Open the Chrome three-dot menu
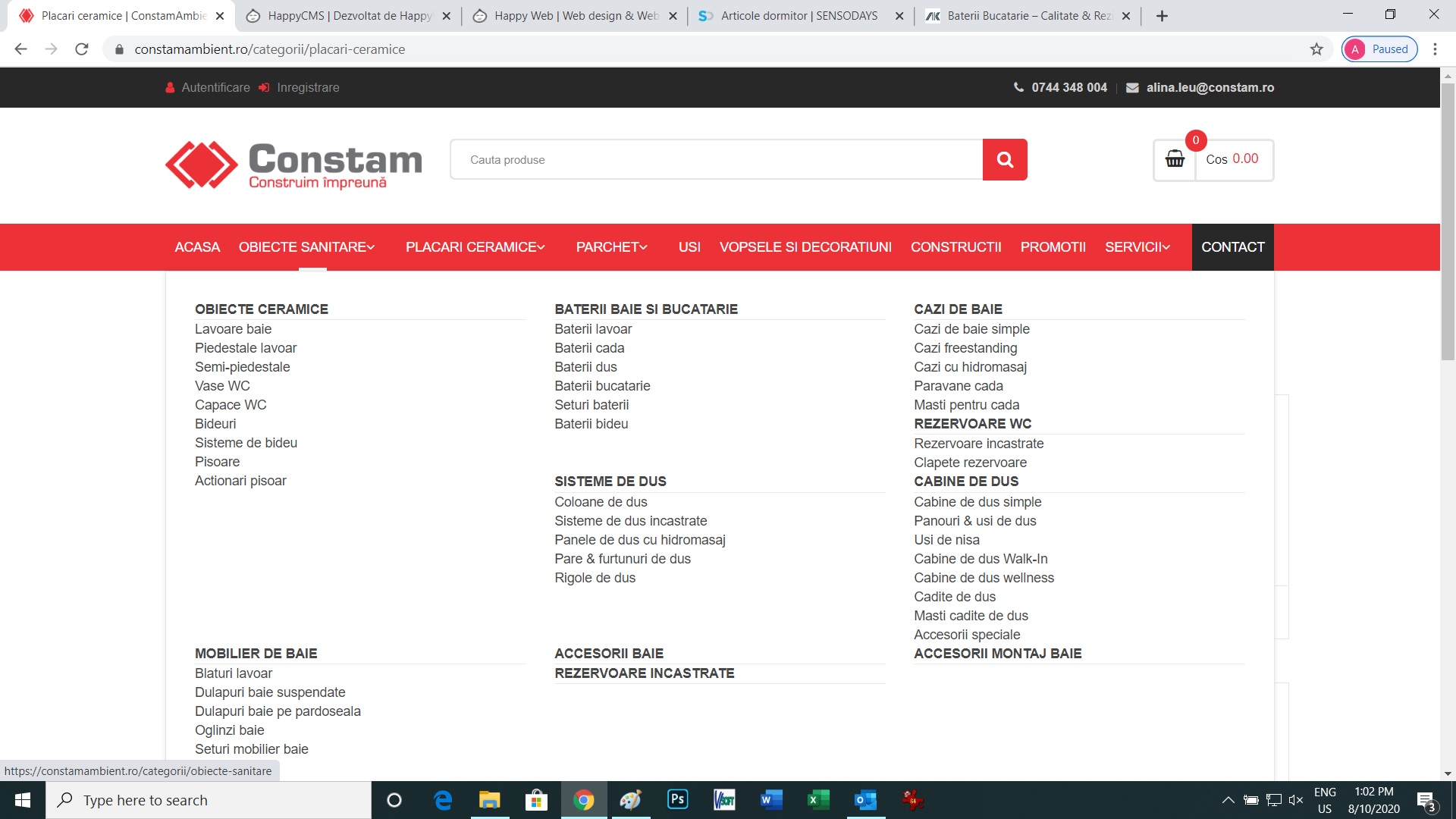Image resolution: width=1456 pixels, height=819 pixels. pos(1435,49)
